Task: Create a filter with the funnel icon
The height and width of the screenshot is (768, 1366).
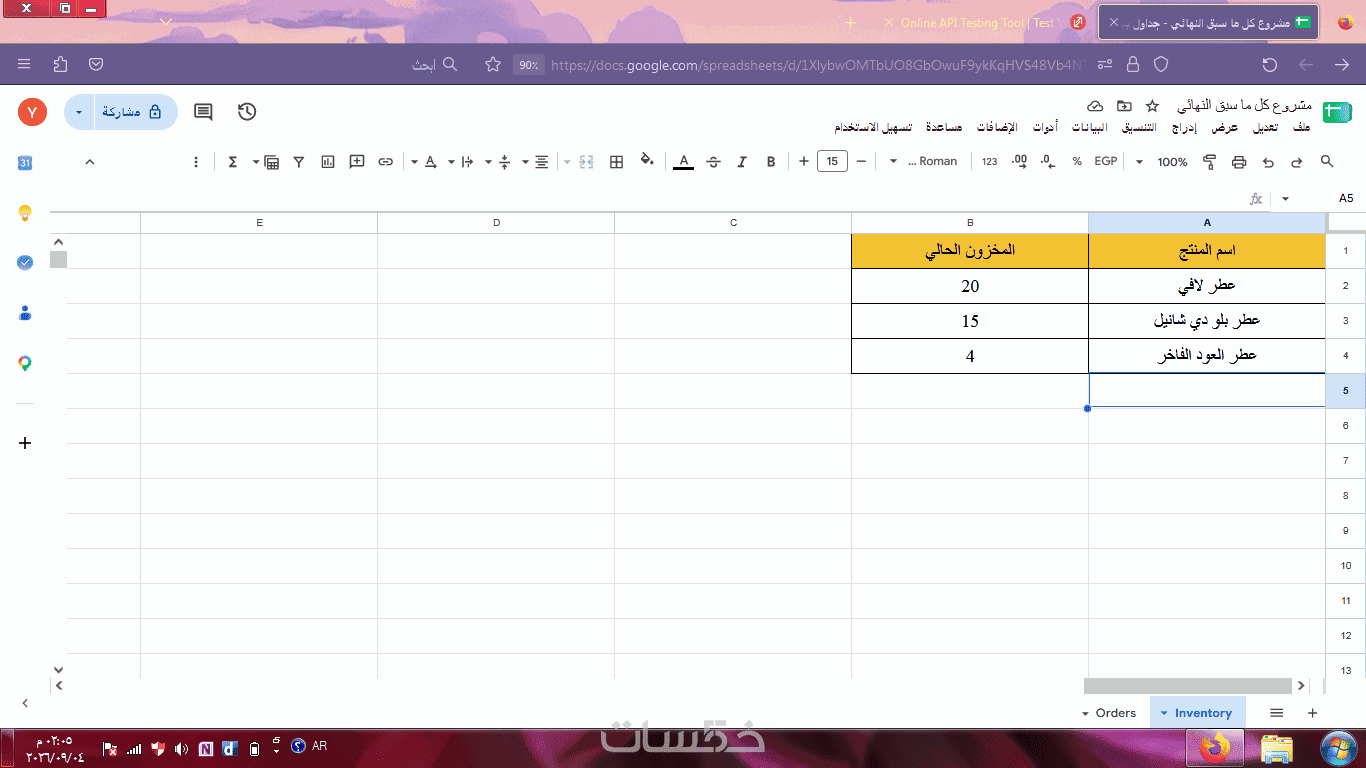Action: pos(299,162)
